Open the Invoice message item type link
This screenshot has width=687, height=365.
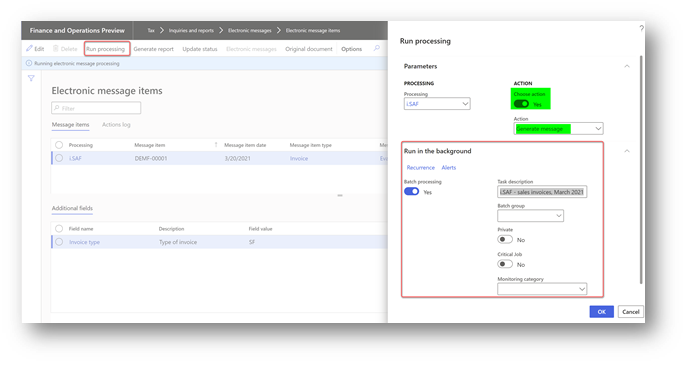coord(299,159)
